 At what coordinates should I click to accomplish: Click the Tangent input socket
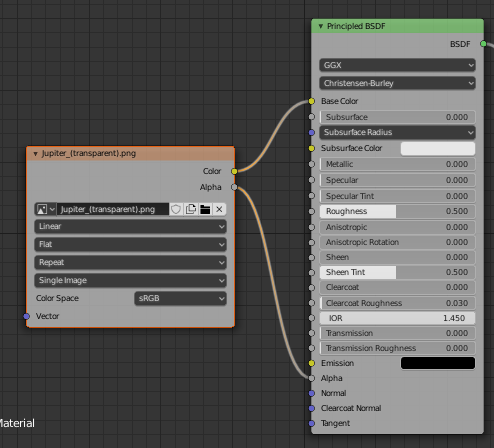pos(311,423)
